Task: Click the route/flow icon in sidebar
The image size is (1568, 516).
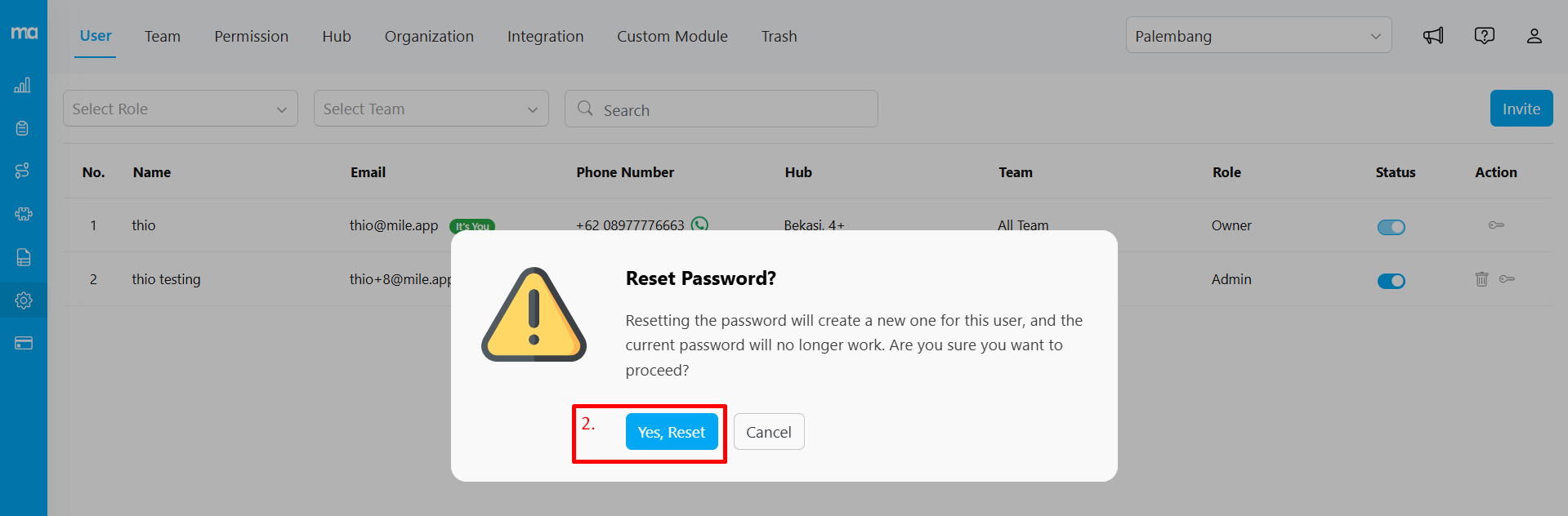Action: point(23,171)
